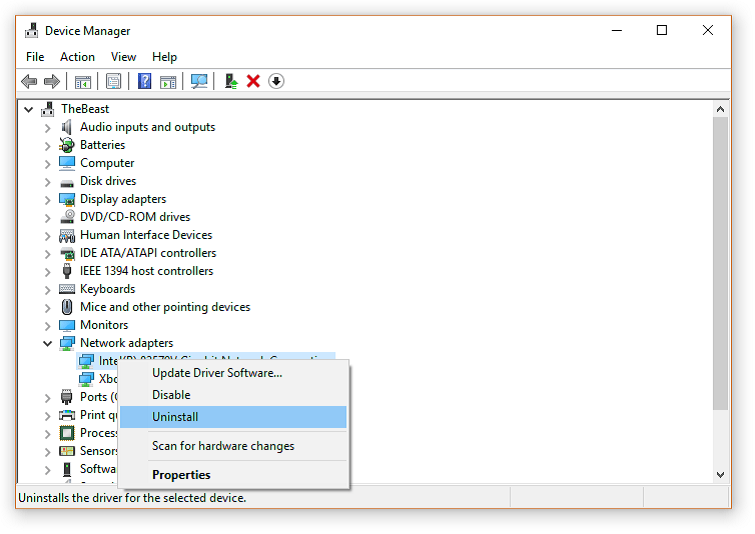Click the Properties toolbar icon
The width and height of the screenshot is (755, 534).
(114, 81)
